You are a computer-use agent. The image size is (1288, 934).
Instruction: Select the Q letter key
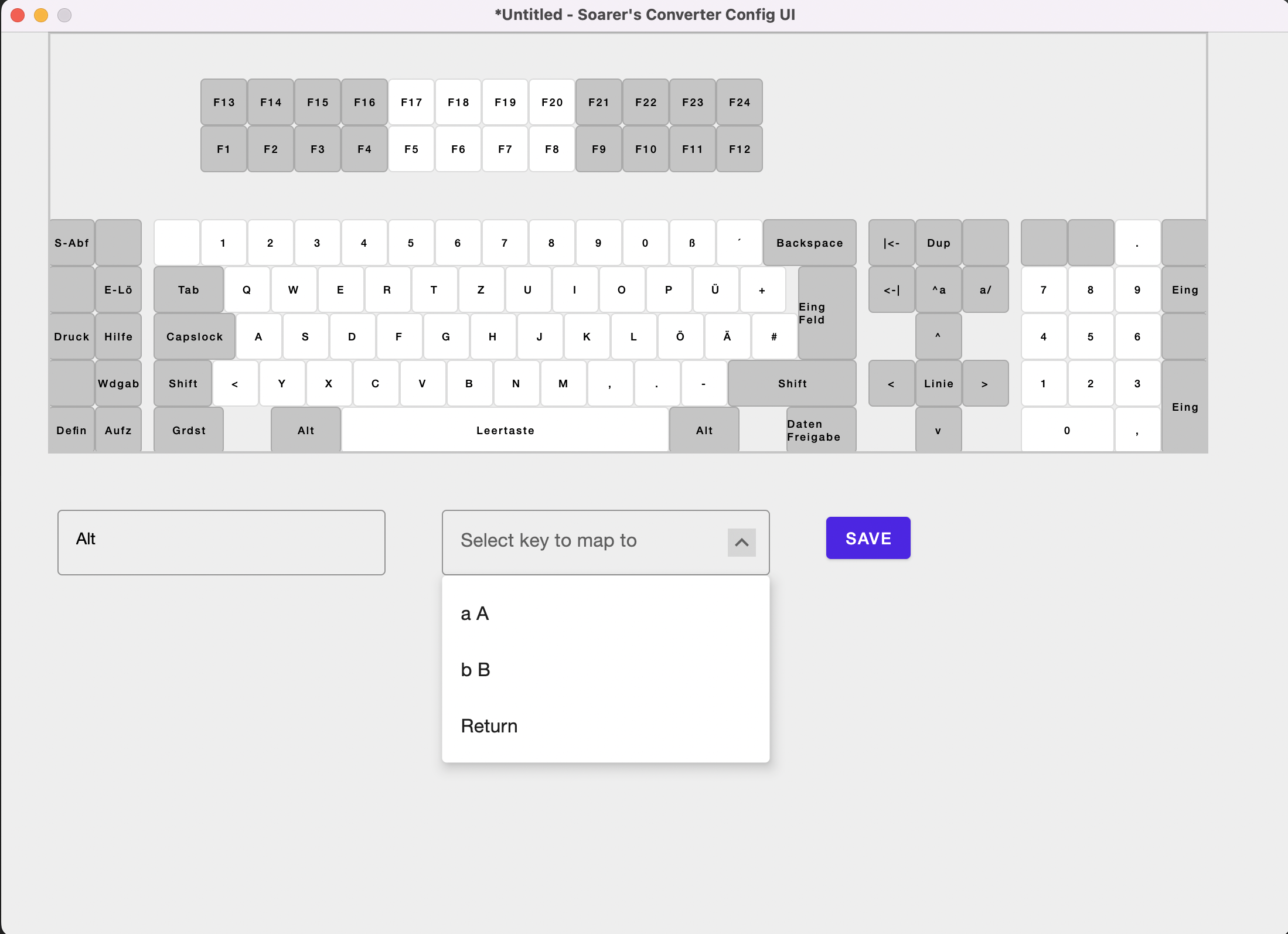click(x=247, y=289)
